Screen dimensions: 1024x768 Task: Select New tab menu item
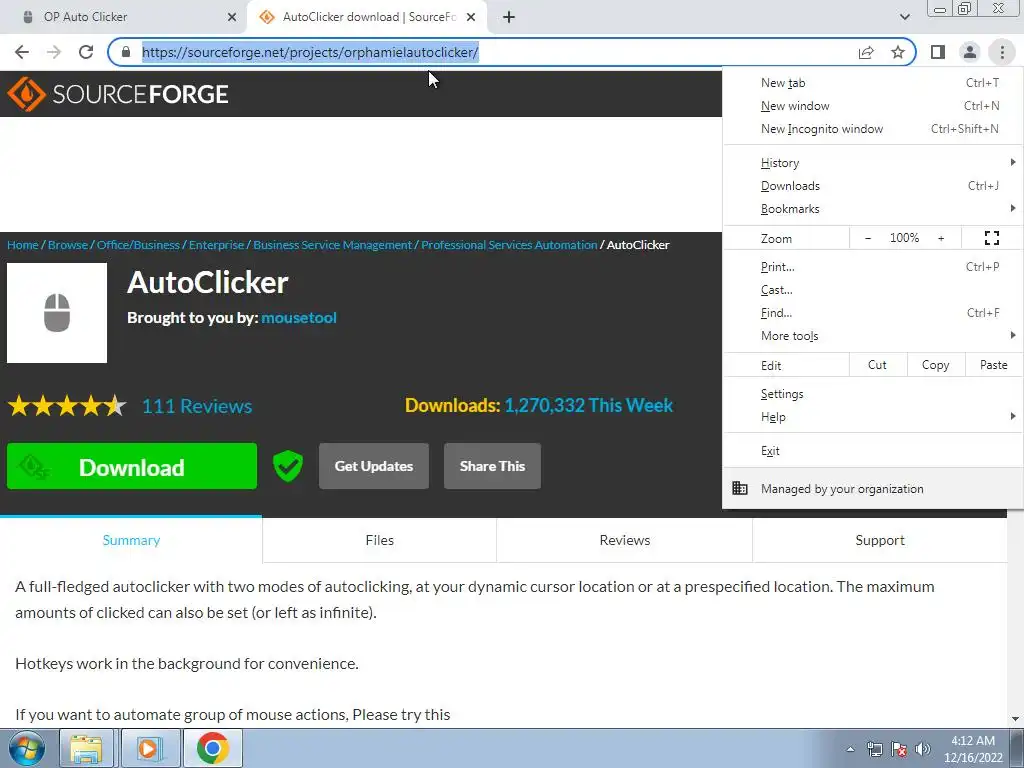coord(872,83)
